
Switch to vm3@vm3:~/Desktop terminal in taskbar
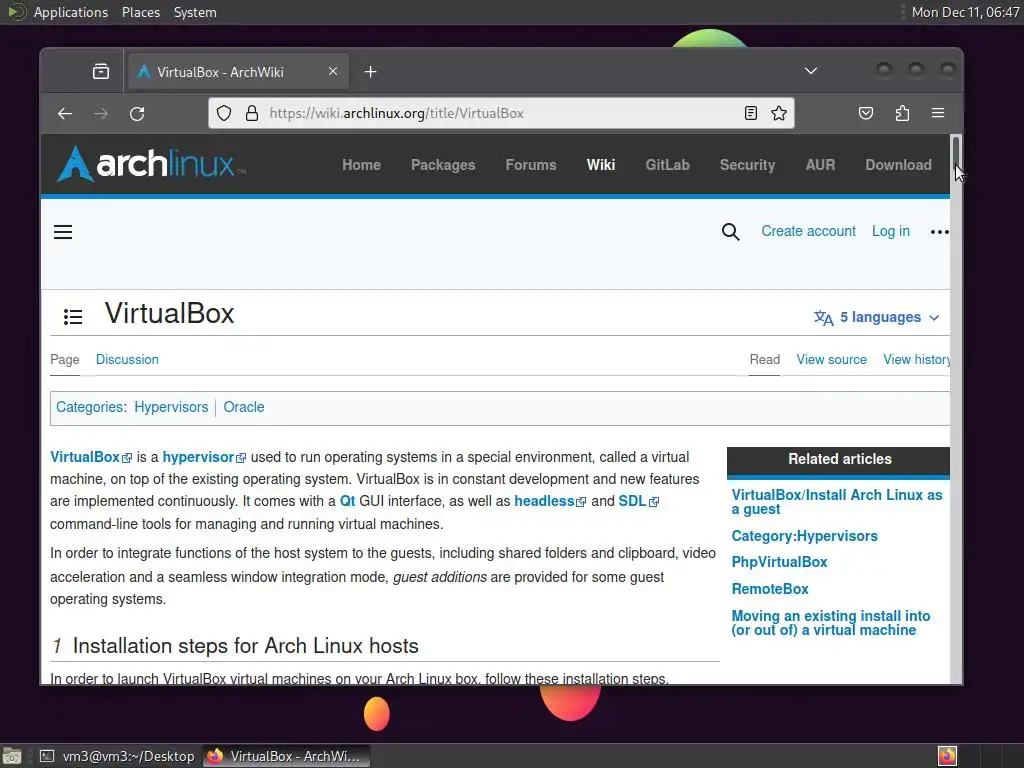[118, 756]
